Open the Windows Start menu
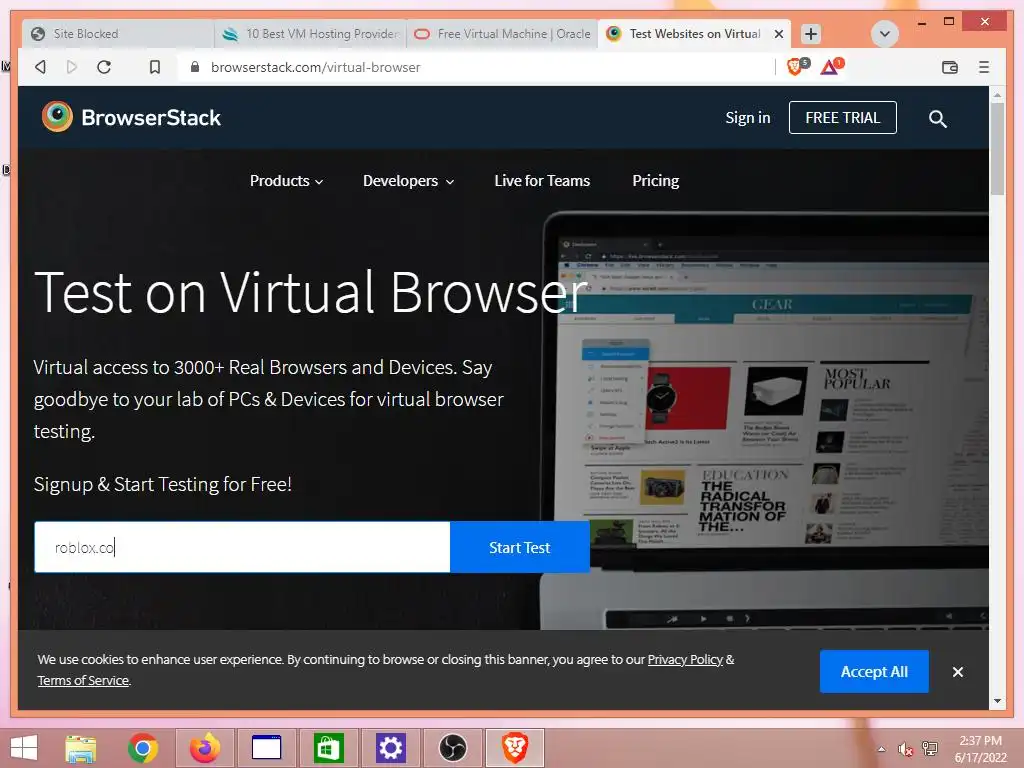Screen dimensions: 1024x768 click(x=24, y=748)
